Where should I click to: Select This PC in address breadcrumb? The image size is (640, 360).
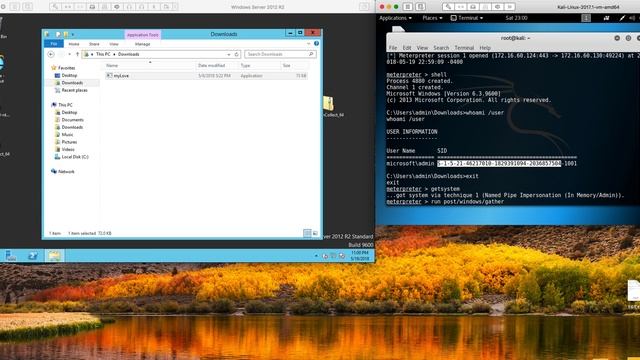[x=103, y=54]
